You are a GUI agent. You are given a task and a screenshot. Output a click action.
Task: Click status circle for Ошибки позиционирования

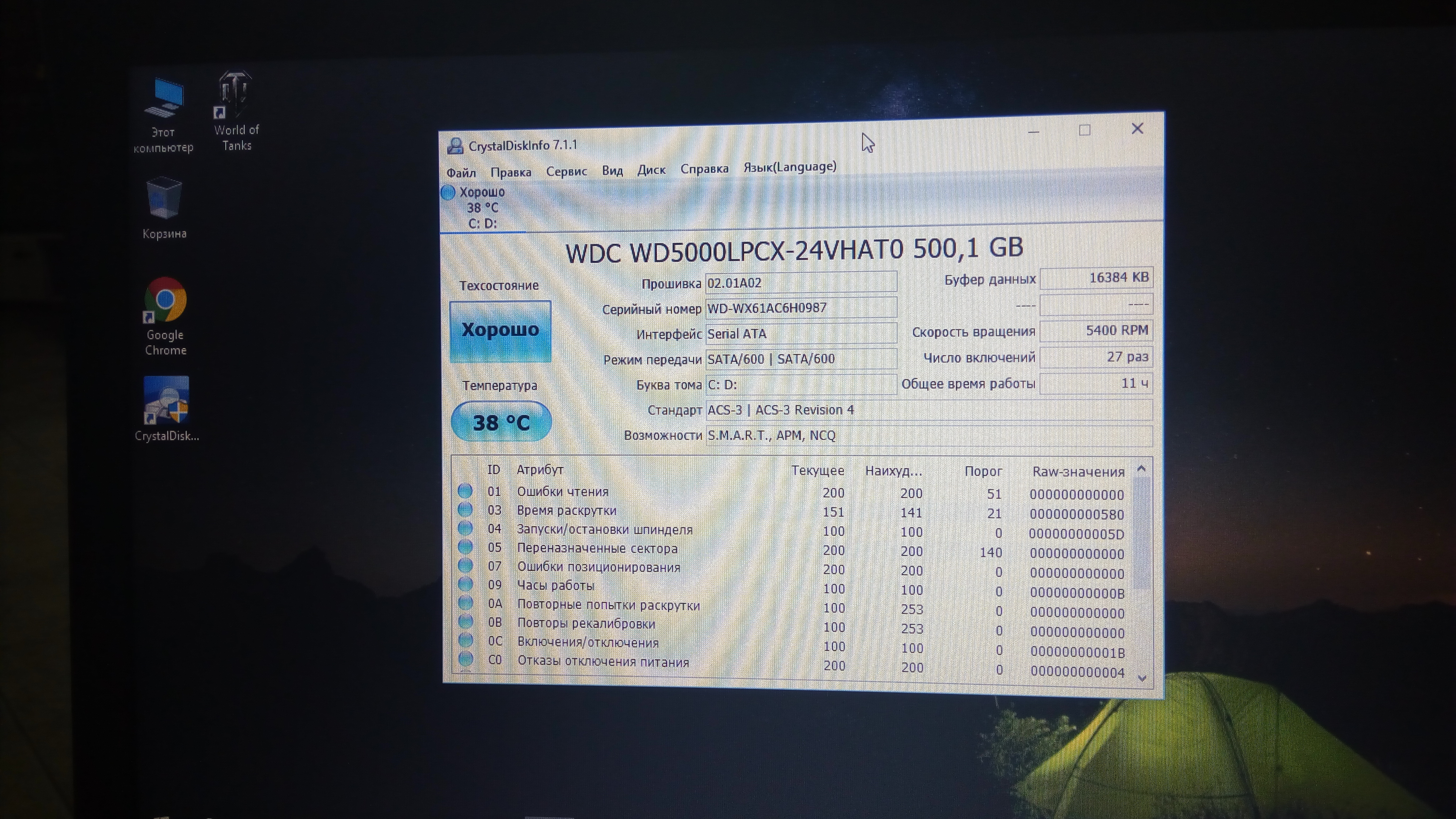(465, 566)
